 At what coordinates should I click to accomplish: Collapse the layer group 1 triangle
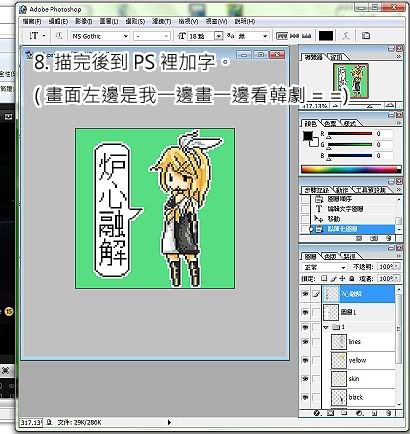[326, 327]
